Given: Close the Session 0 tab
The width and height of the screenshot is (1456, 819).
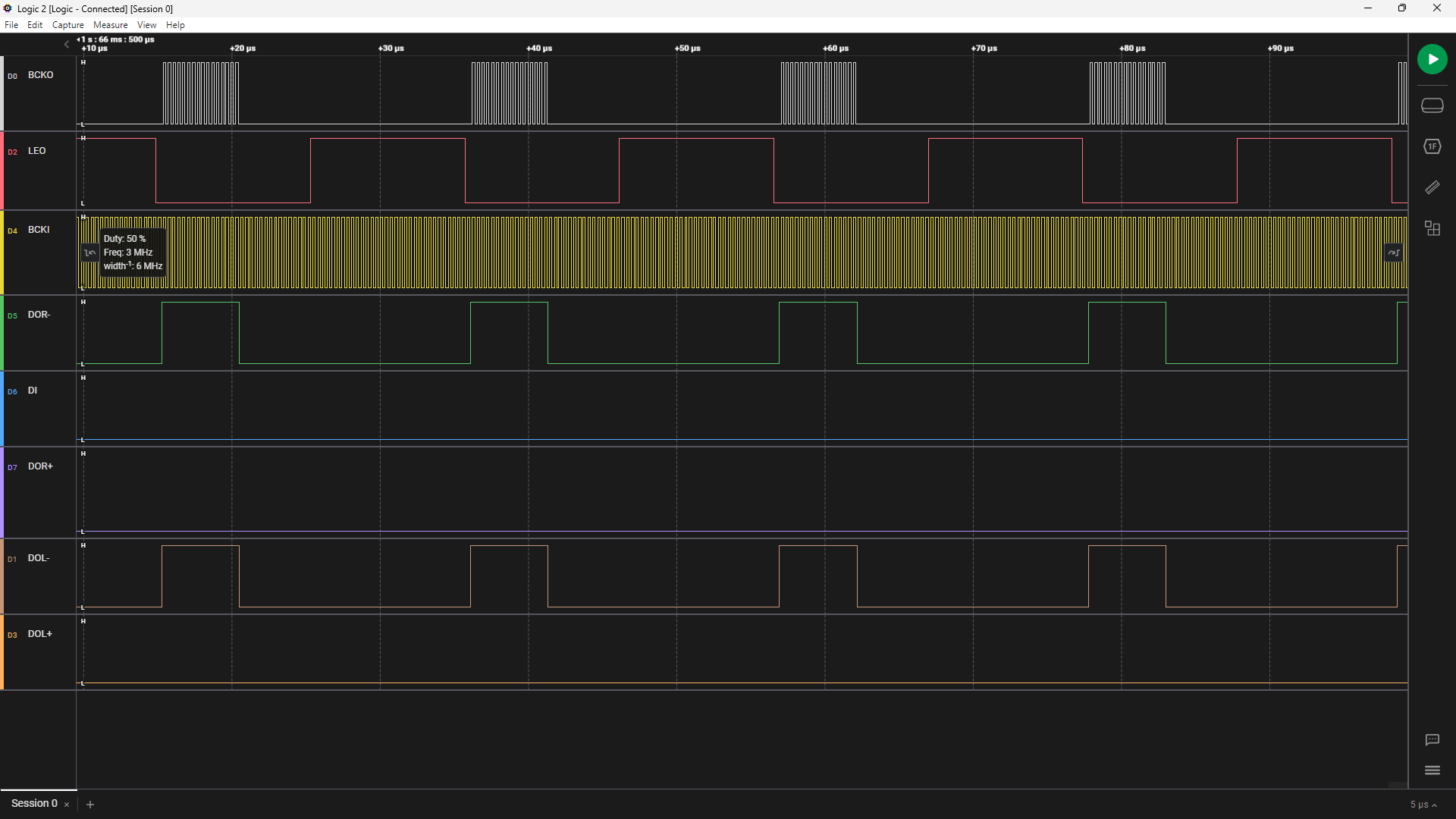Looking at the screenshot, I should pos(67,805).
